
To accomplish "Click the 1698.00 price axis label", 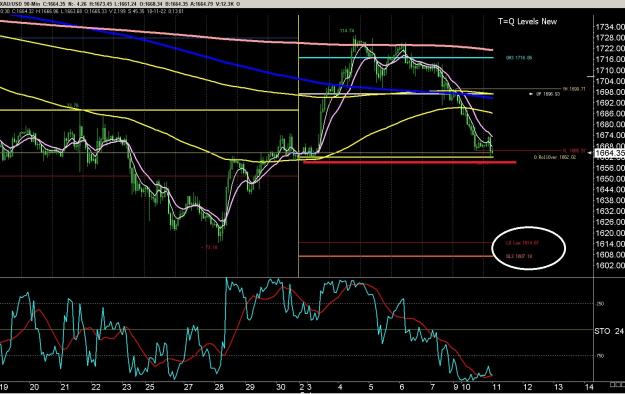I will (609, 92).
